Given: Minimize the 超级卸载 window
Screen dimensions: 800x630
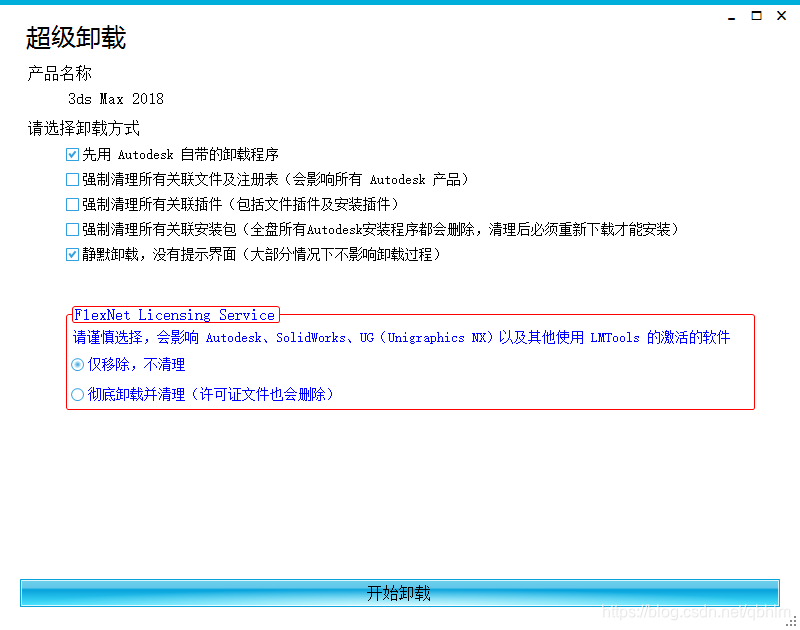Looking at the screenshot, I should (x=732, y=16).
